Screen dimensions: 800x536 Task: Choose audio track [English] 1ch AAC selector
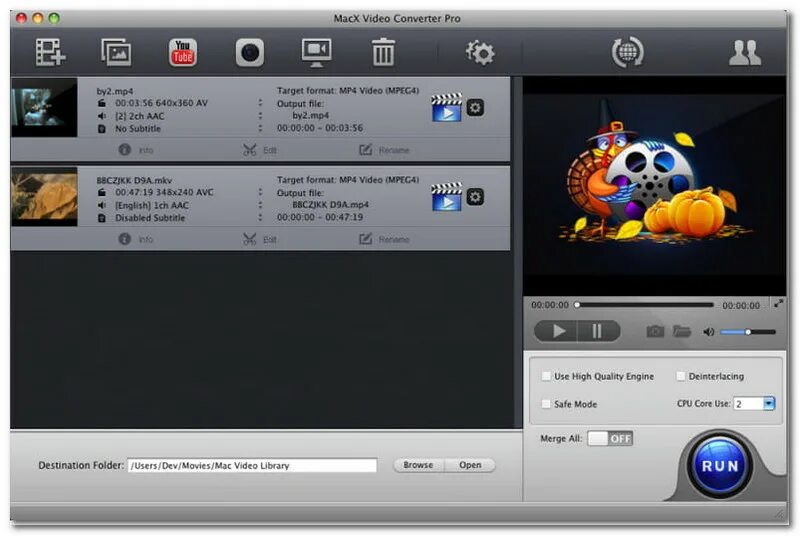click(x=260, y=205)
